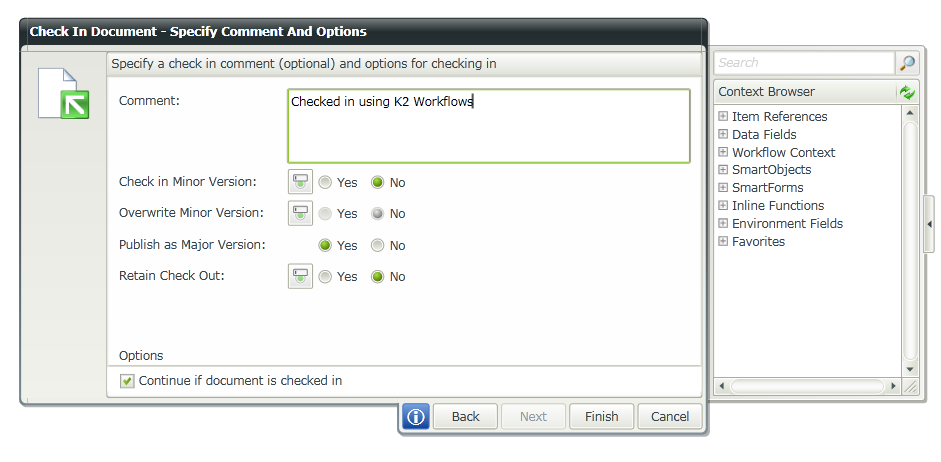Open field picker for Retain Check Out
This screenshot has height=462, width=941.
point(300,276)
